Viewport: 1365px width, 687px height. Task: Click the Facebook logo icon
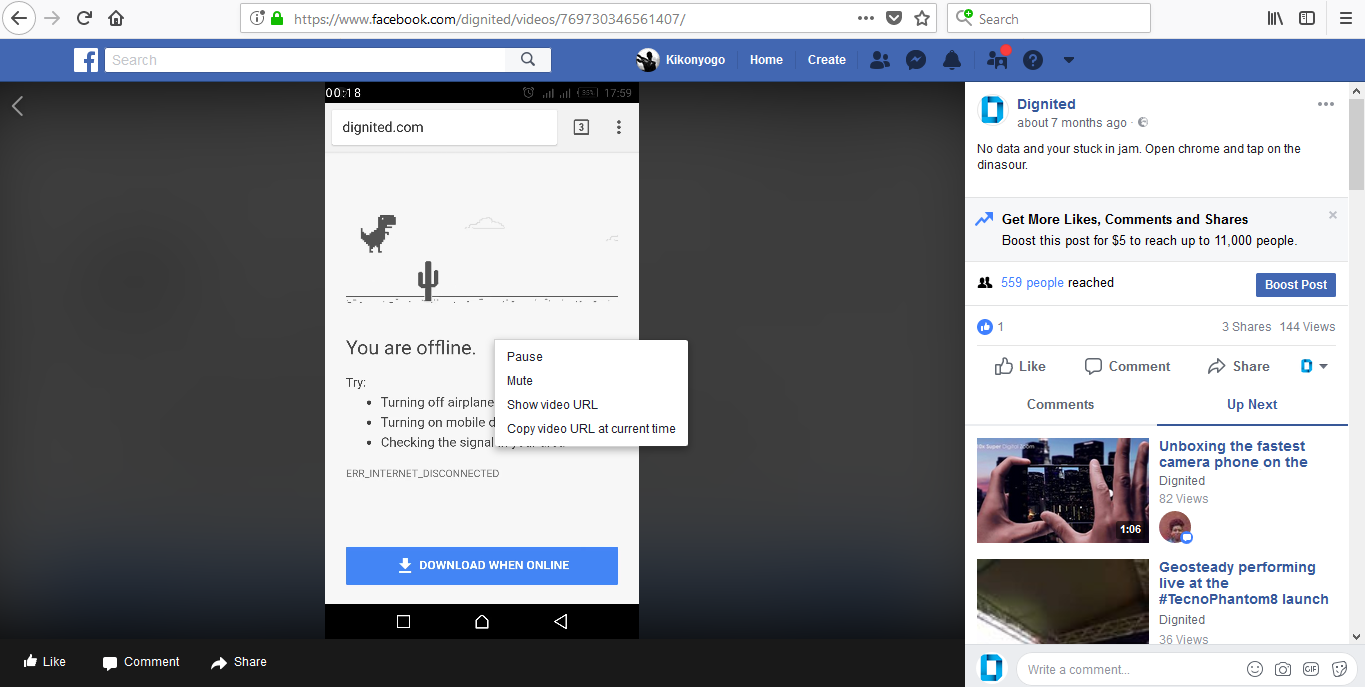(86, 60)
